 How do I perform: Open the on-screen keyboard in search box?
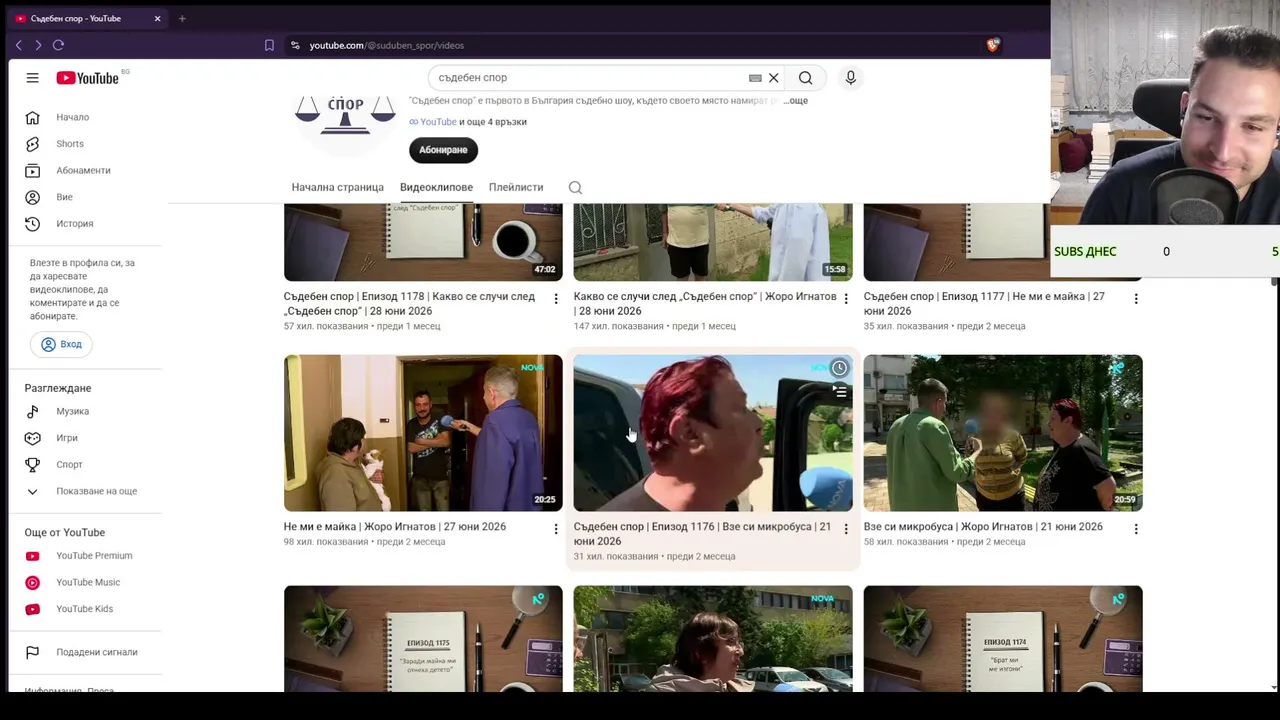[755, 77]
